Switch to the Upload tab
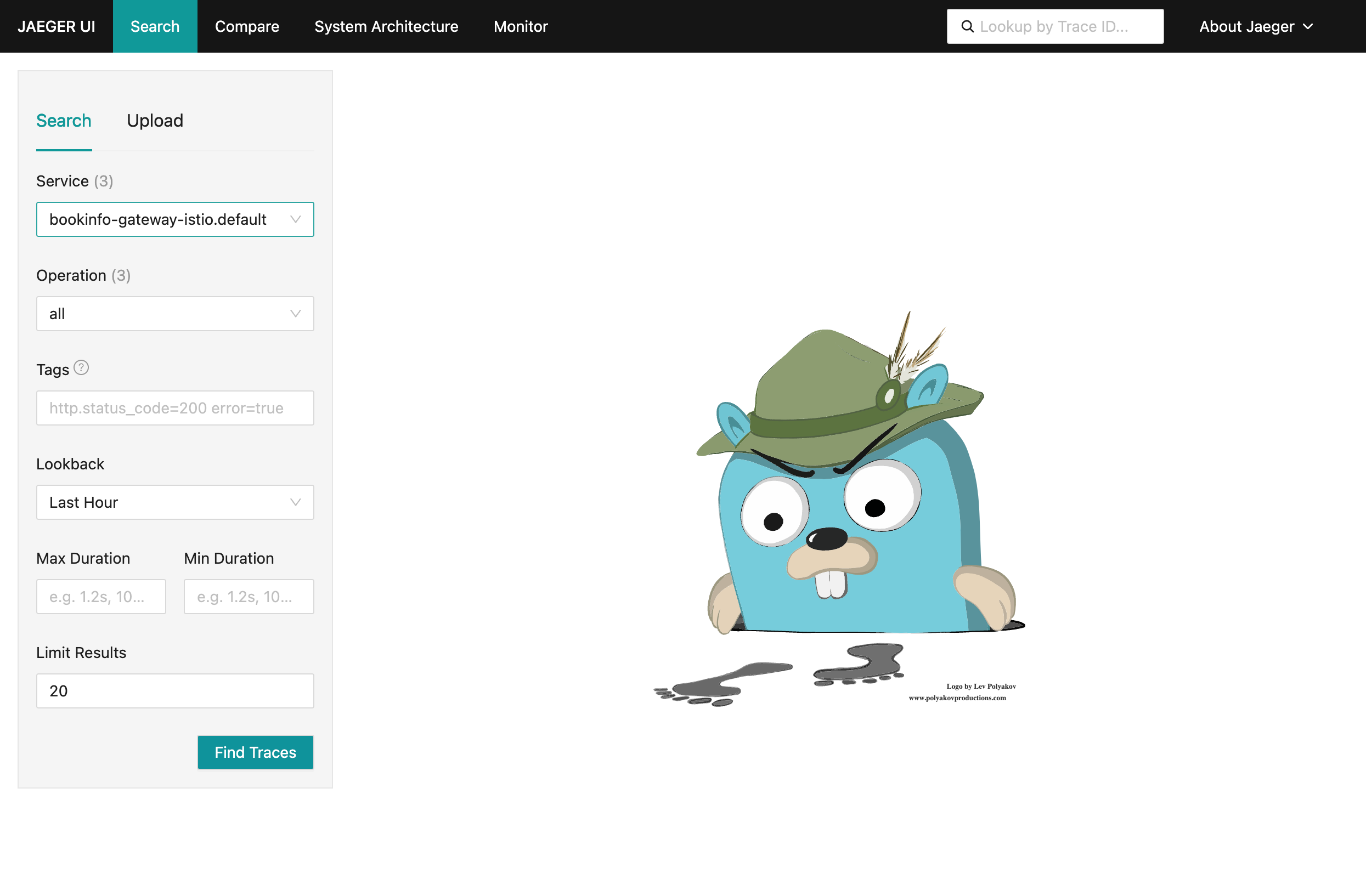The height and width of the screenshot is (896, 1366). pyautogui.click(x=155, y=121)
